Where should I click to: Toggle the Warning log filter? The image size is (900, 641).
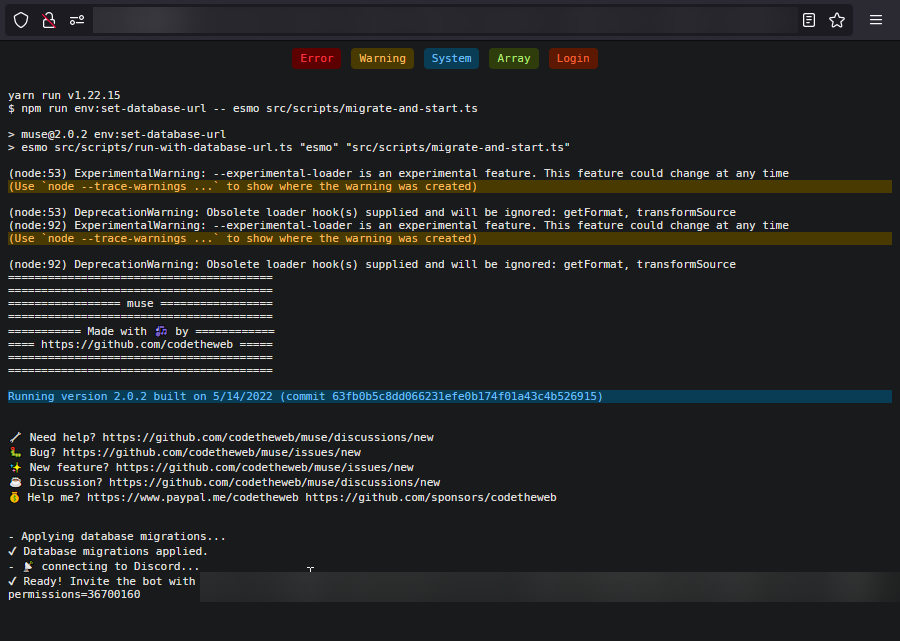[382, 58]
